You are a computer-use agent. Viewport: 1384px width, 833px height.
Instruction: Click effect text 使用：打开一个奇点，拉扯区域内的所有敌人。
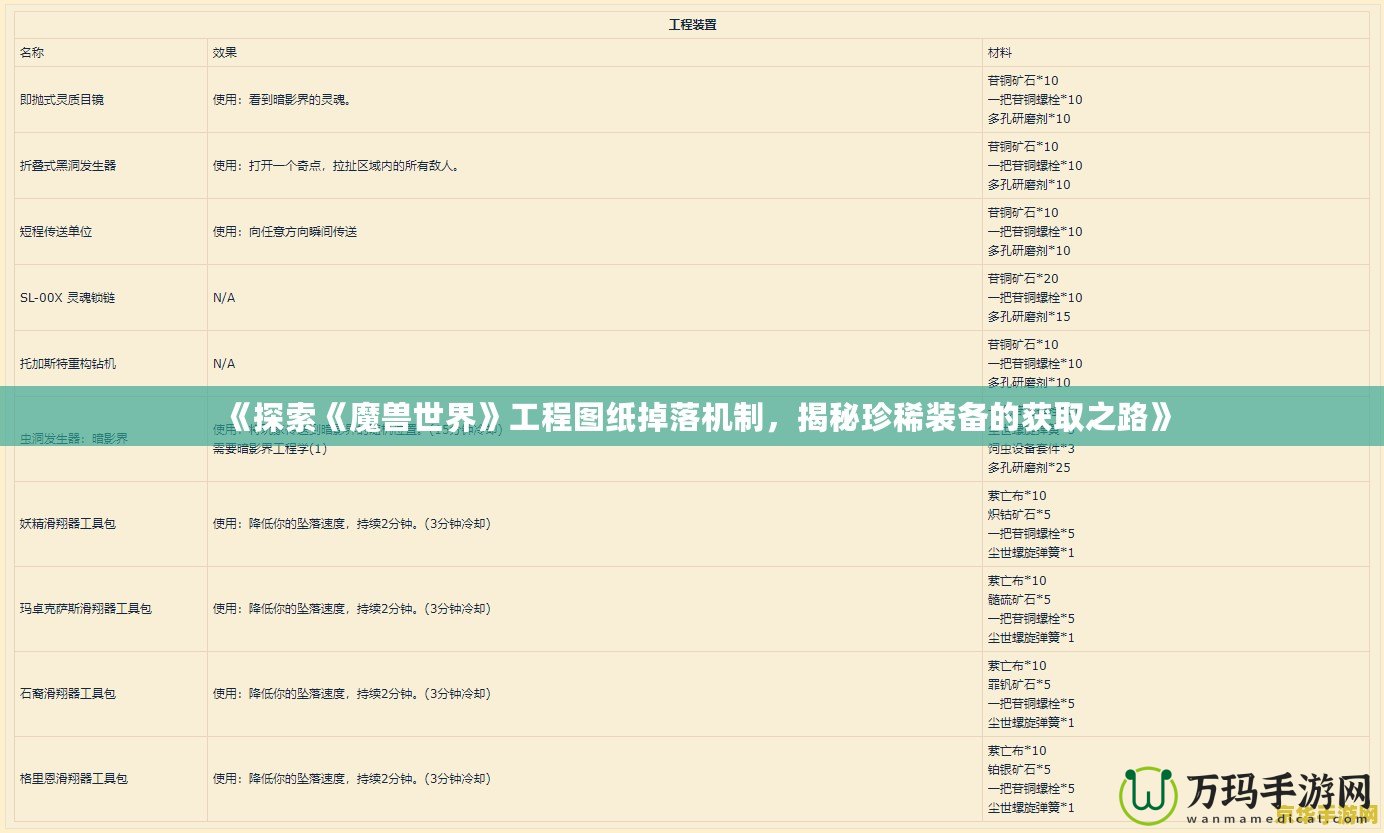coord(337,166)
